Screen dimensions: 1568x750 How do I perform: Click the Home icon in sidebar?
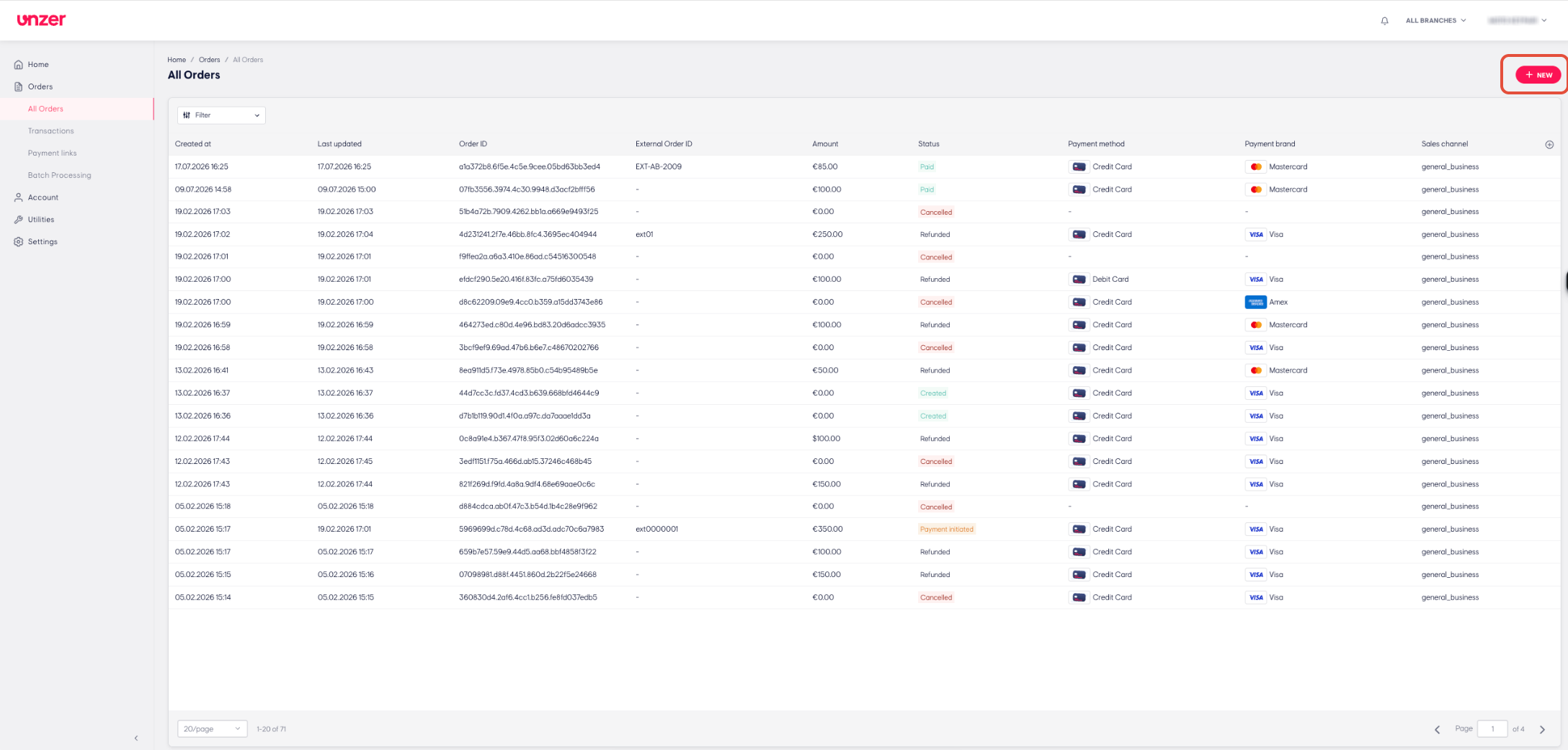(19, 65)
